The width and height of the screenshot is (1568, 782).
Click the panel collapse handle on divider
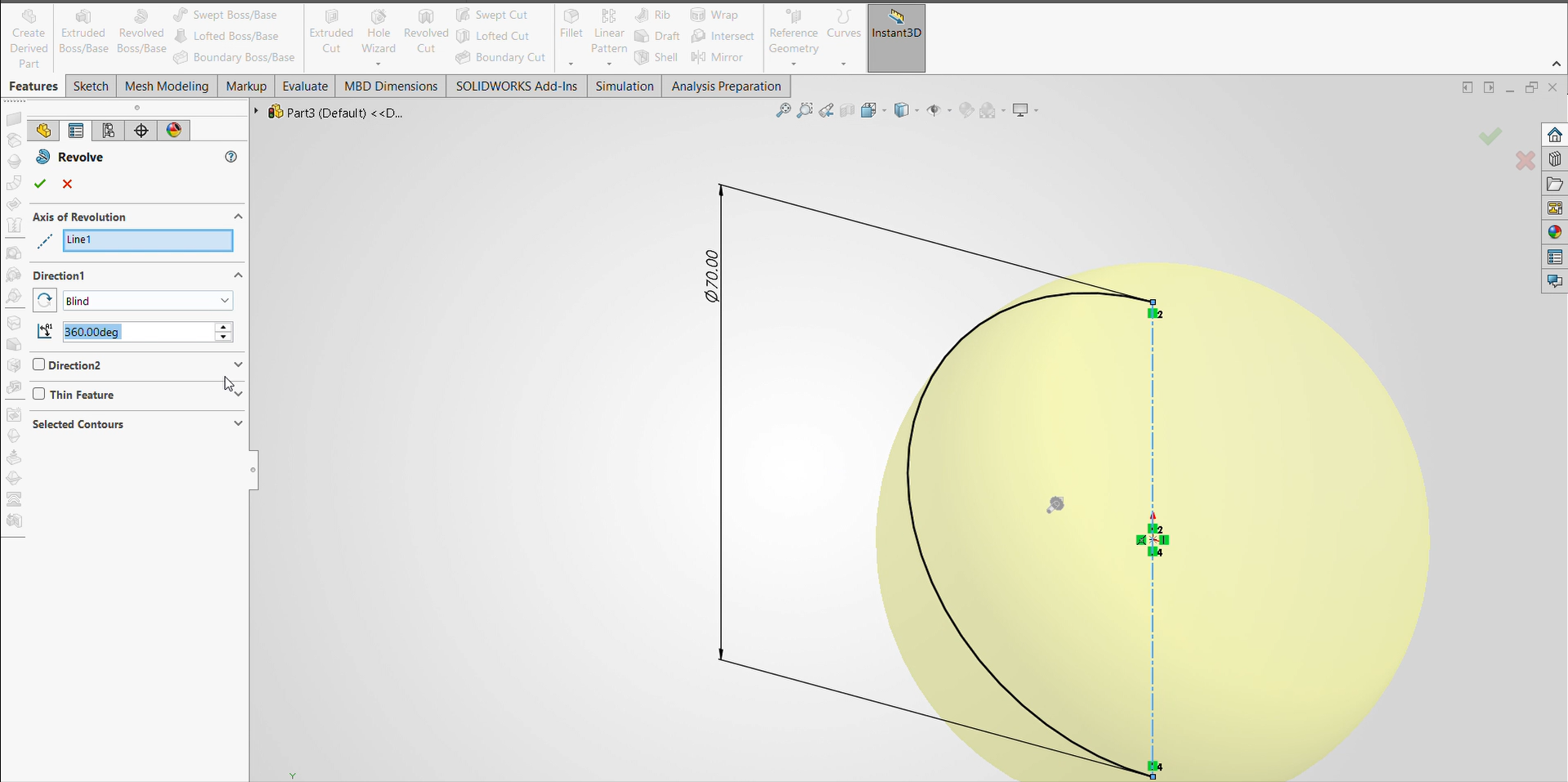253,470
